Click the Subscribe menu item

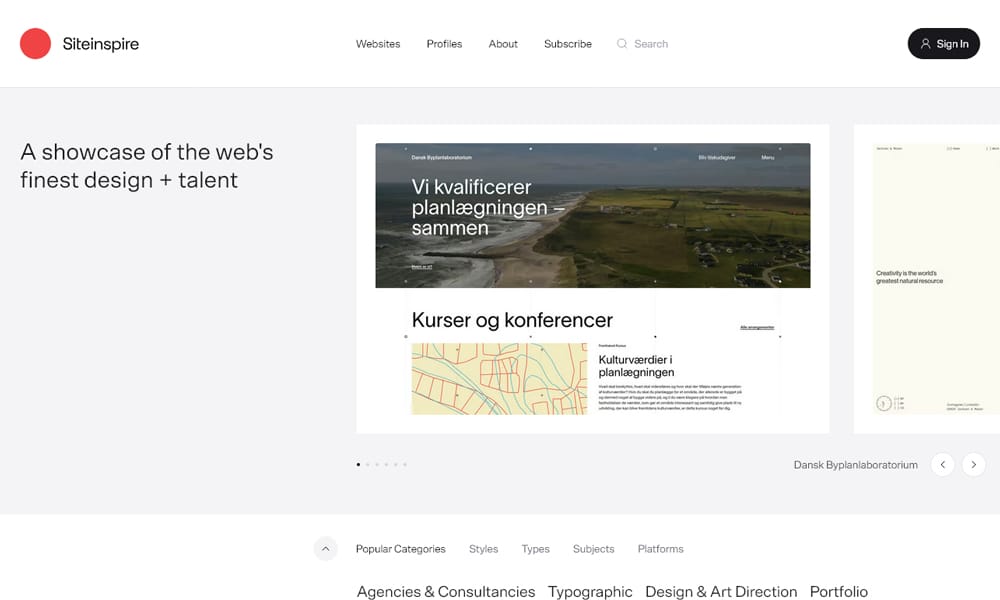[567, 43]
